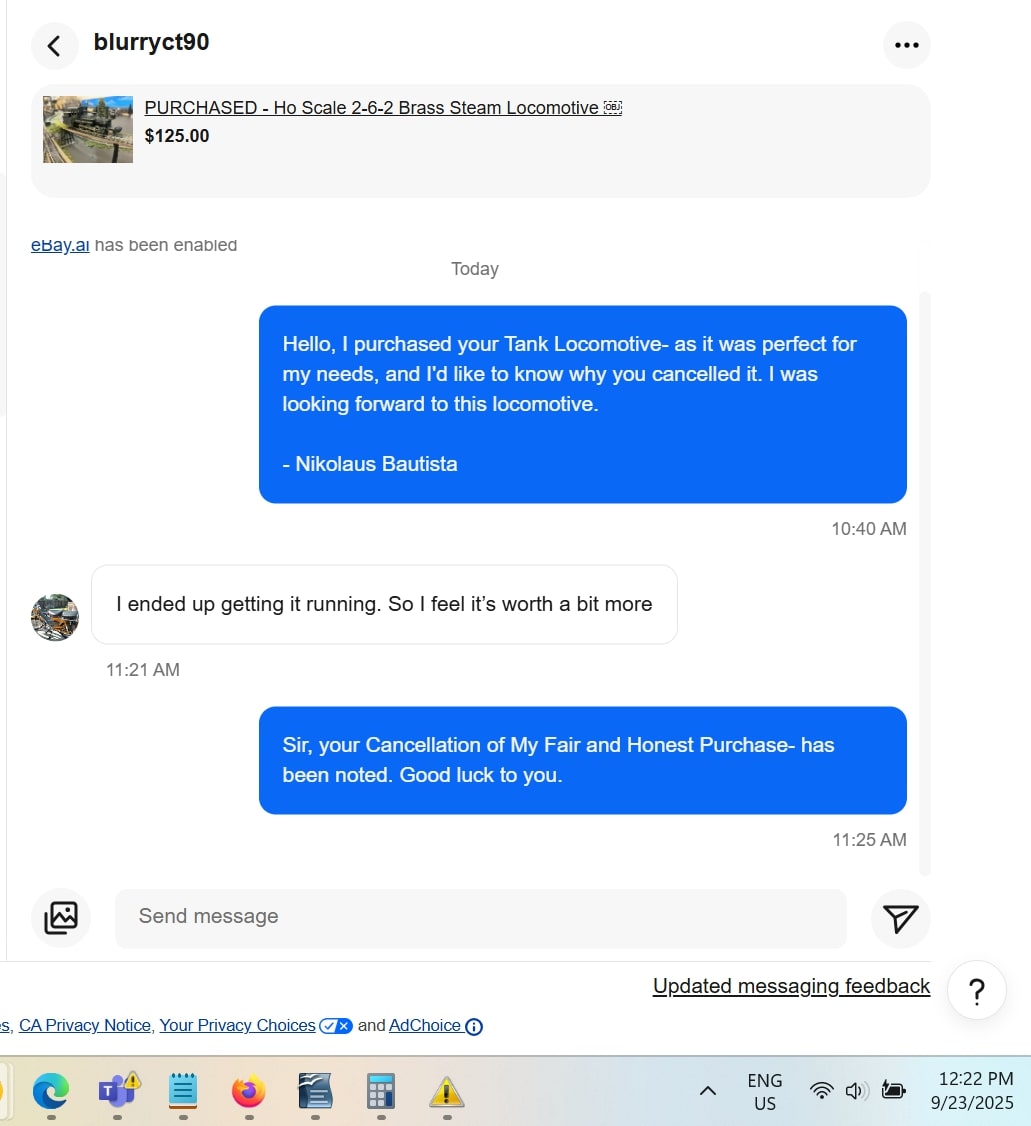Send the message with the paper plane icon
Image resolution: width=1031 pixels, height=1126 pixels.
tap(900, 918)
